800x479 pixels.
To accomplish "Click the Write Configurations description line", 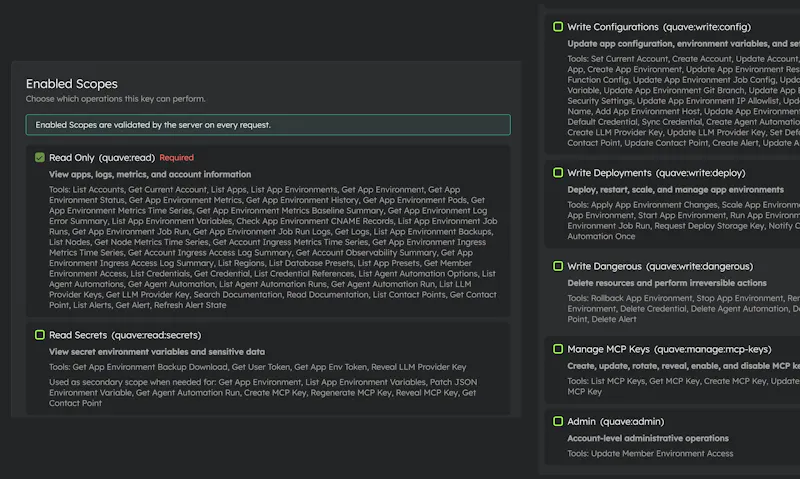I will (x=684, y=44).
